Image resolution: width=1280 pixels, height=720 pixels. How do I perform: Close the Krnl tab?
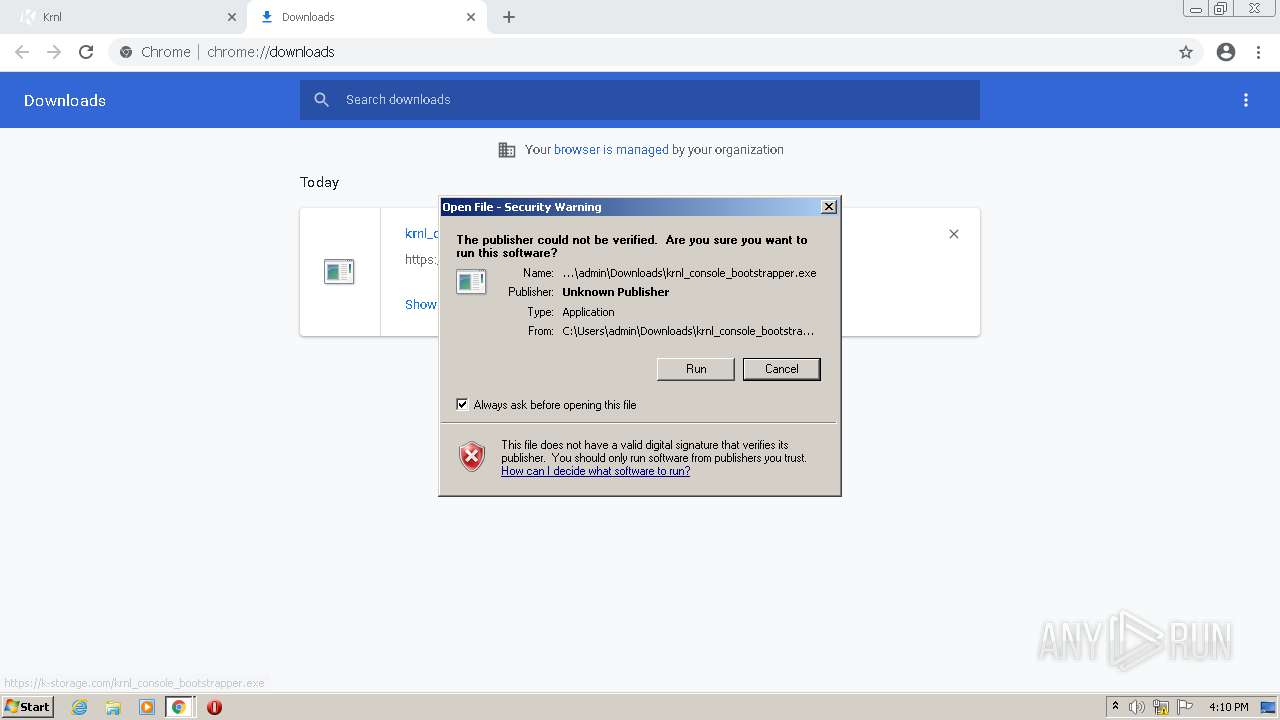(x=232, y=17)
